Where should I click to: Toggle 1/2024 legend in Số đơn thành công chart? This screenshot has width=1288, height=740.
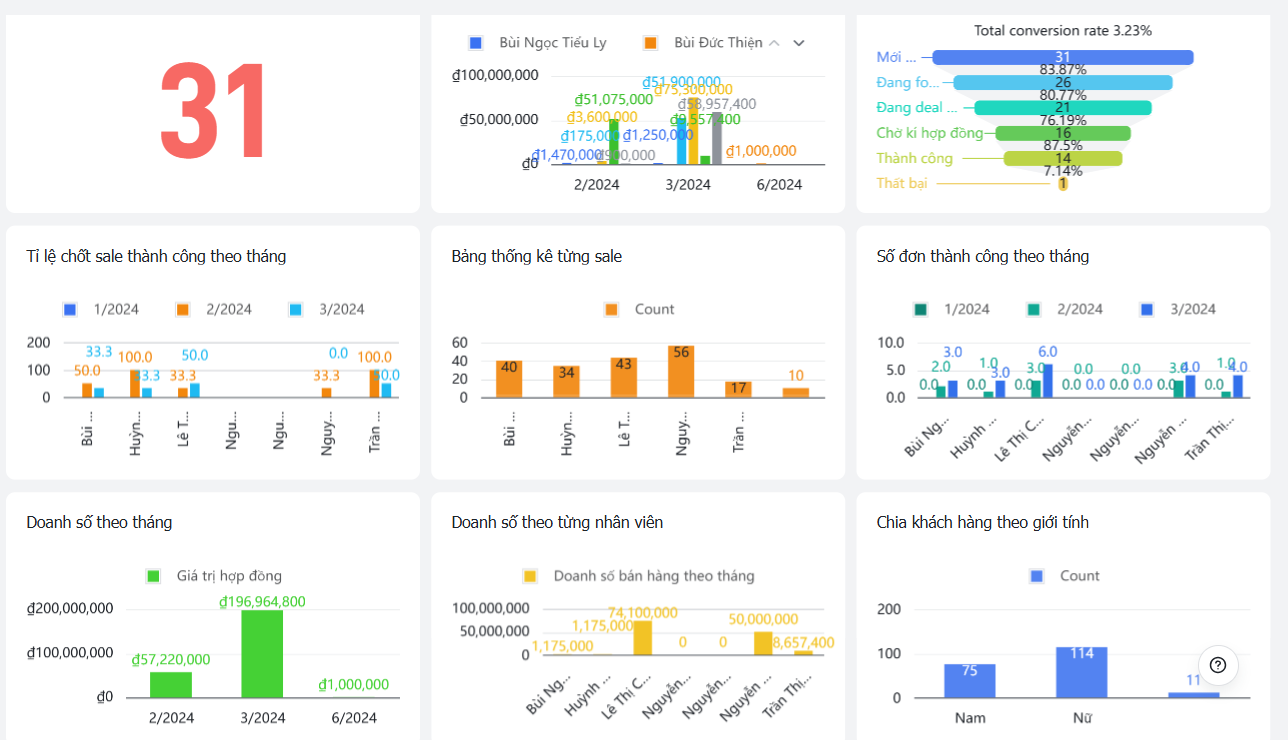click(x=951, y=309)
